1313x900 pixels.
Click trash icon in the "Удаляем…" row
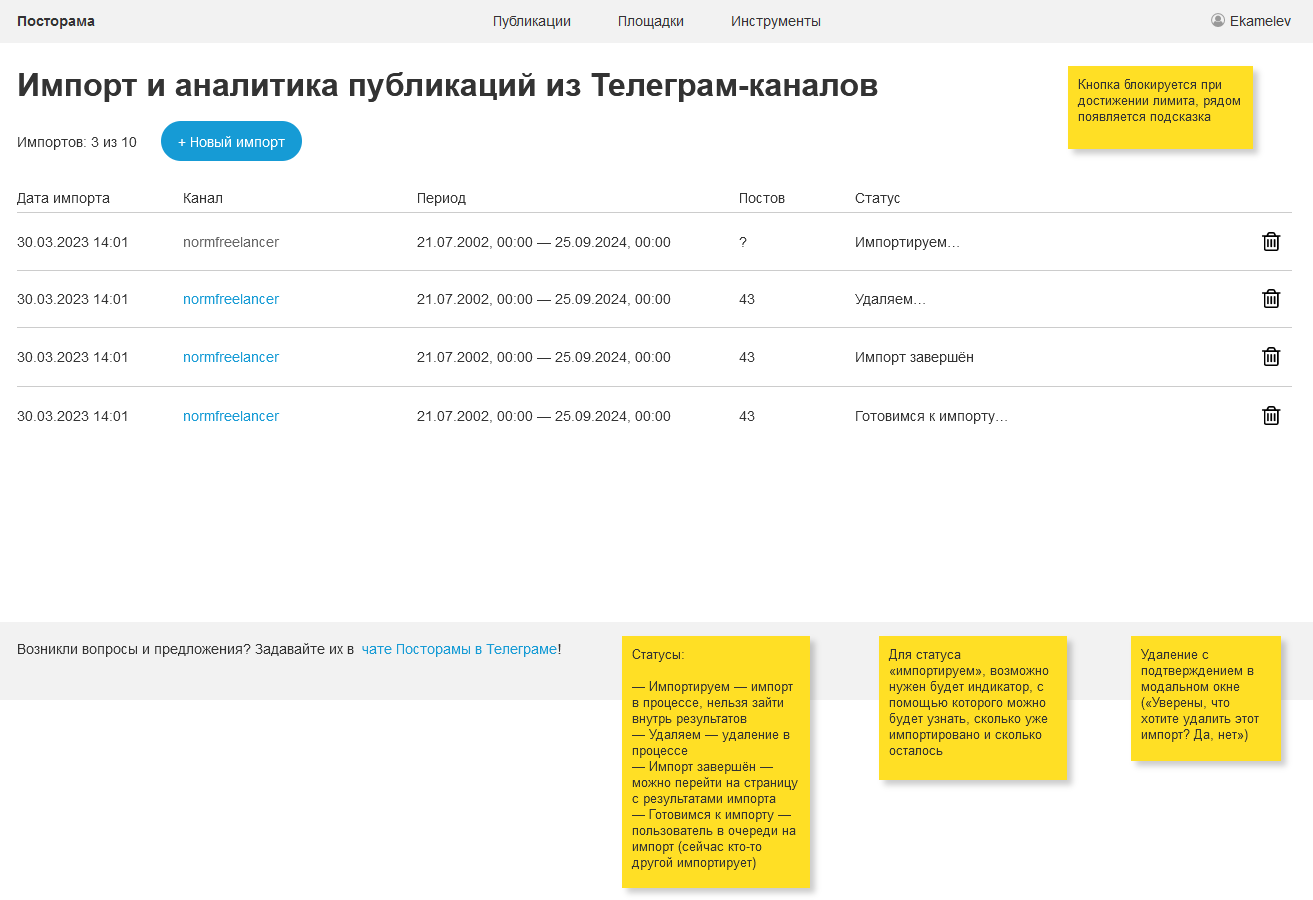point(1271,298)
